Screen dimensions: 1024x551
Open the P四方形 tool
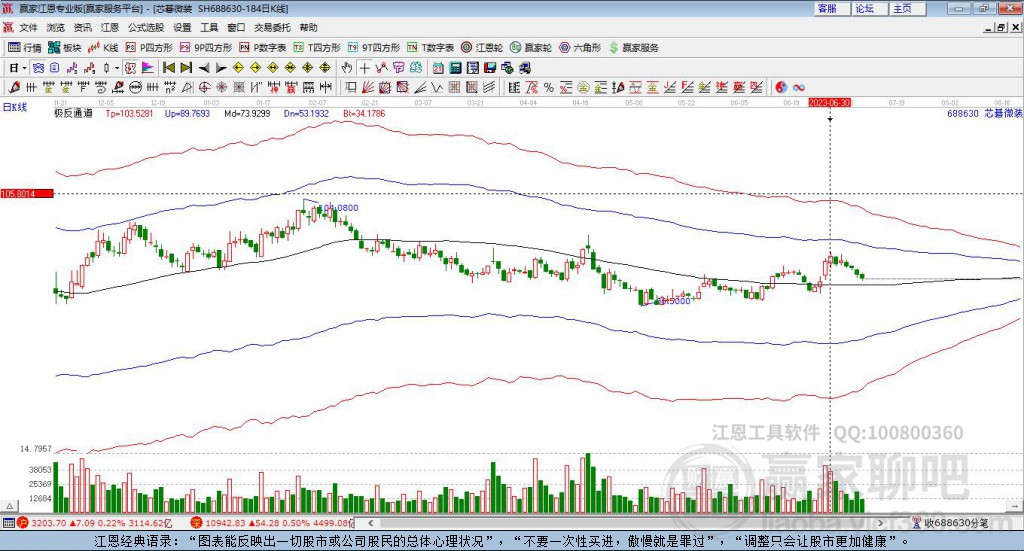click(149, 48)
